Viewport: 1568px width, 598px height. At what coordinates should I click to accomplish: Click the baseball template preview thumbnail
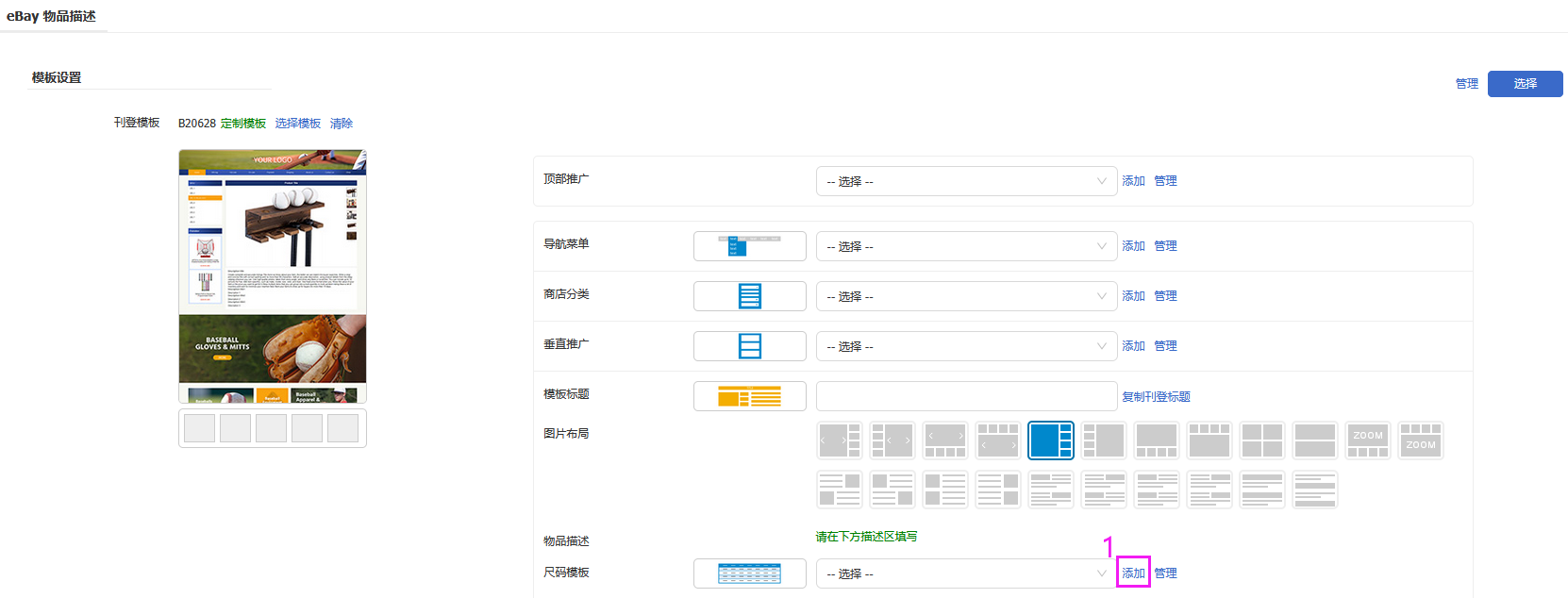click(273, 276)
